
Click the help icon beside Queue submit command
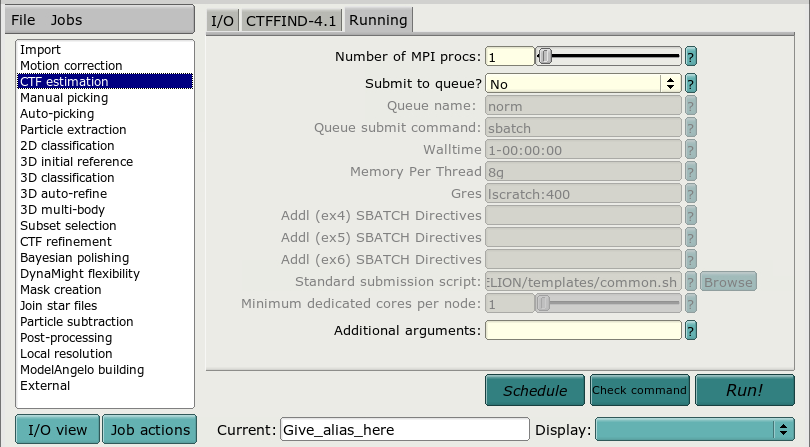coord(691,128)
